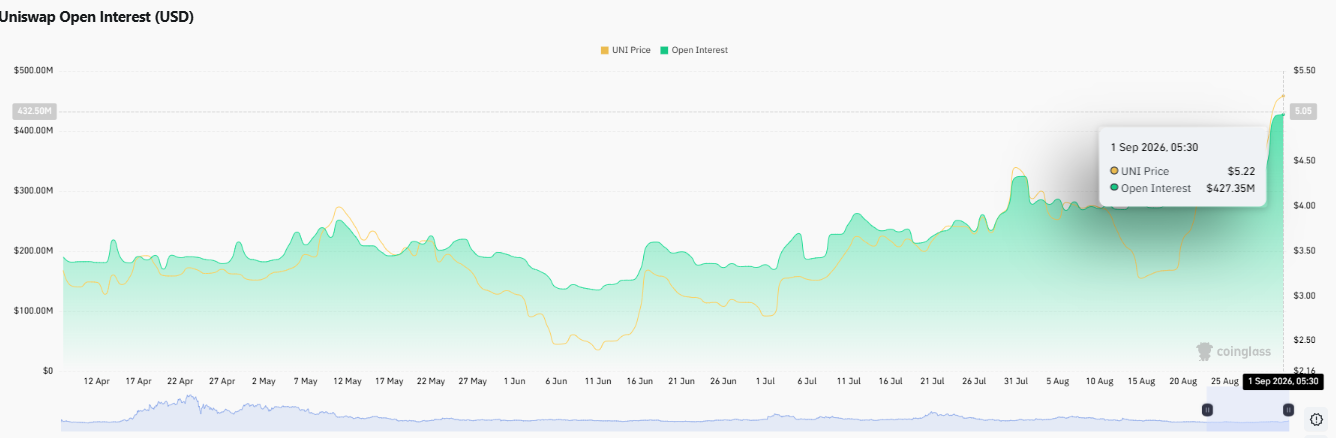The height and width of the screenshot is (438, 1336).
Task: Click the '22 Apr' date label
Action: tap(180, 381)
